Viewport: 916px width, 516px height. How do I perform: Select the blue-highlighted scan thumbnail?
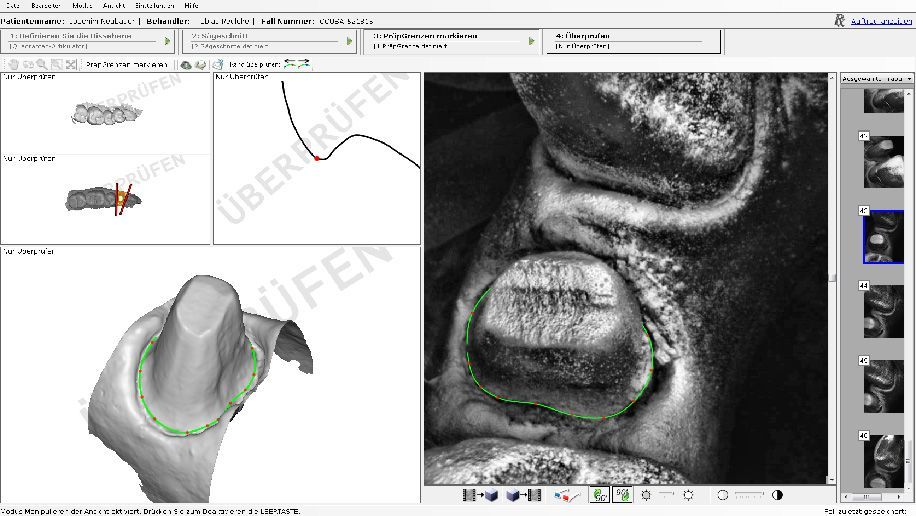coord(883,237)
